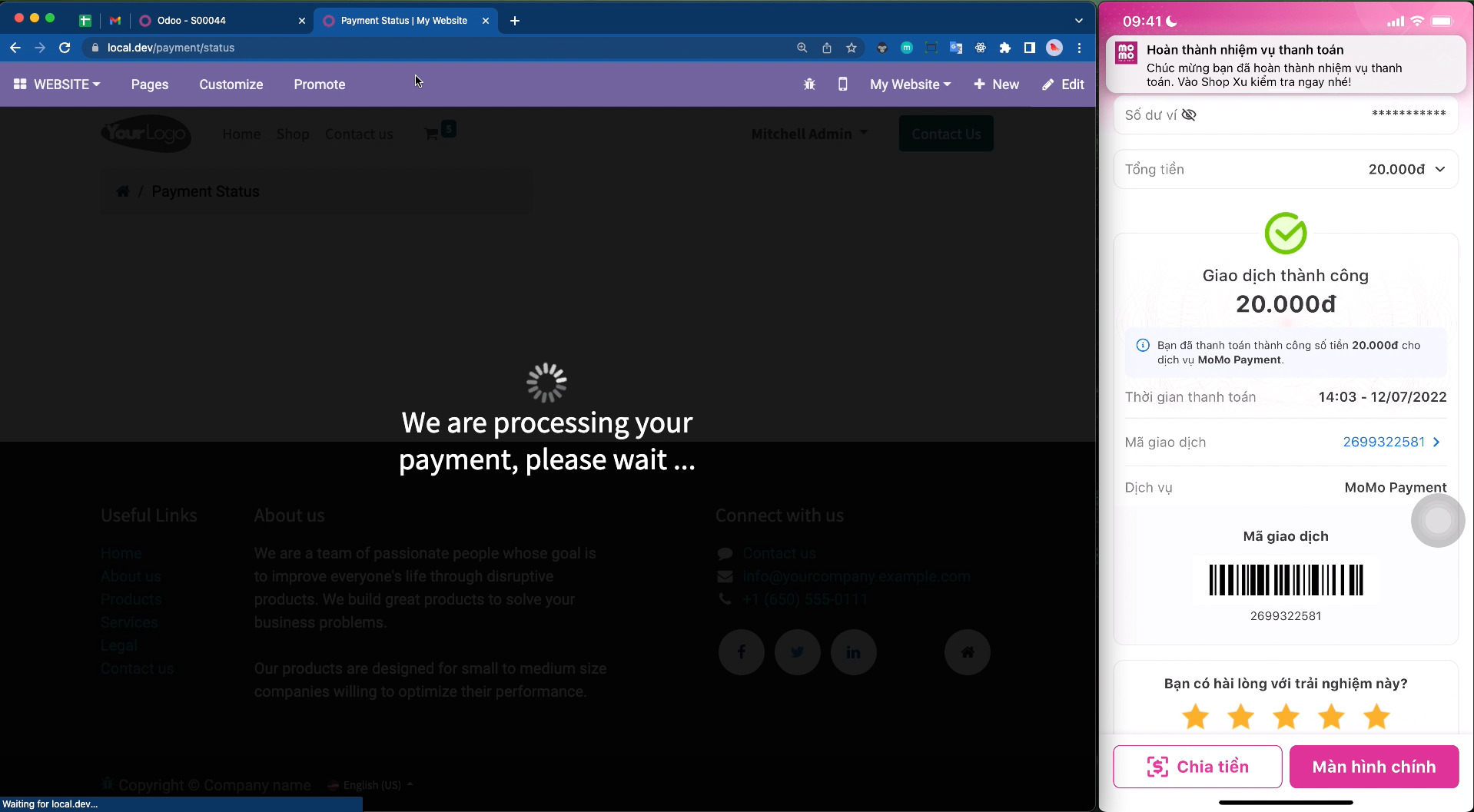
Task: Click the share icon in address bar
Action: click(827, 48)
